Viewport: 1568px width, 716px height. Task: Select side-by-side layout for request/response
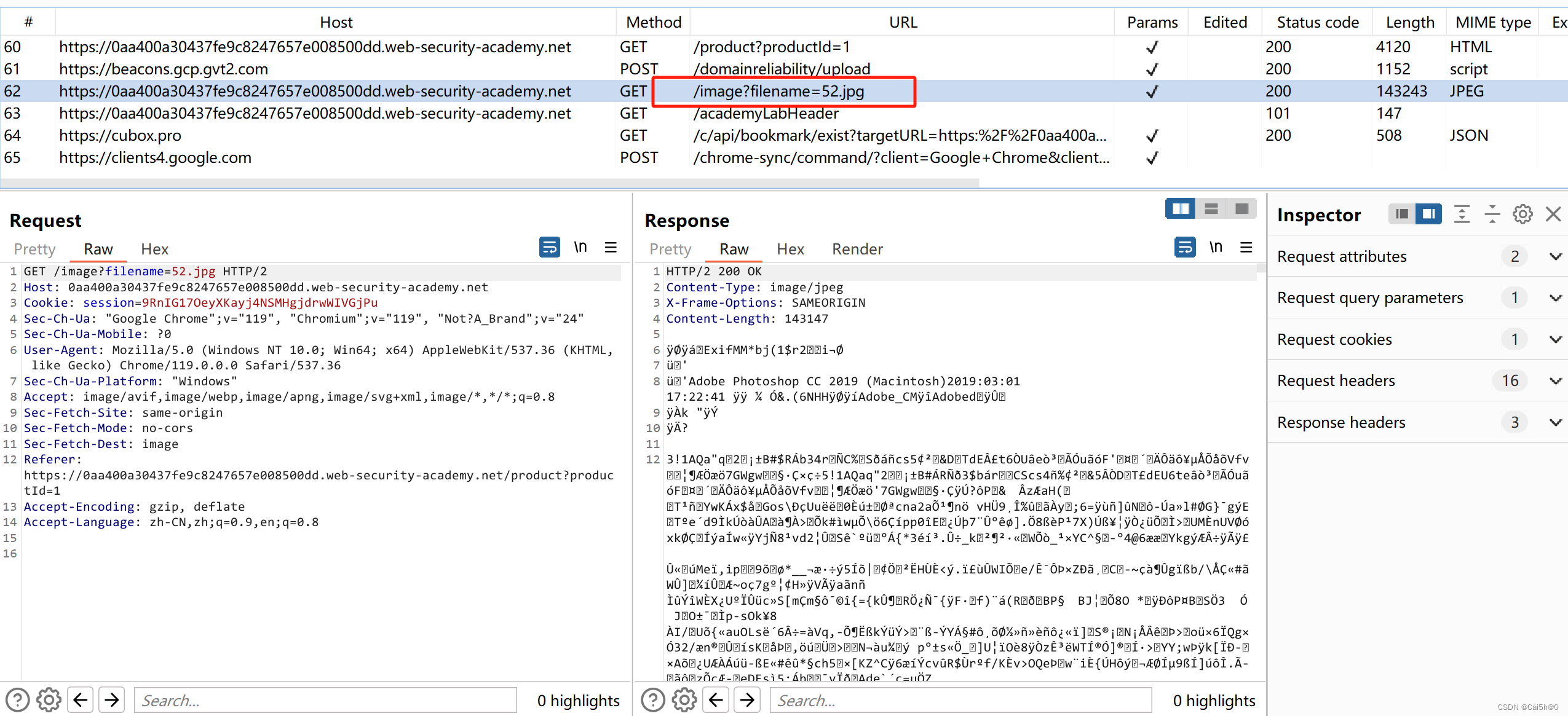[x=1180, y=209]
